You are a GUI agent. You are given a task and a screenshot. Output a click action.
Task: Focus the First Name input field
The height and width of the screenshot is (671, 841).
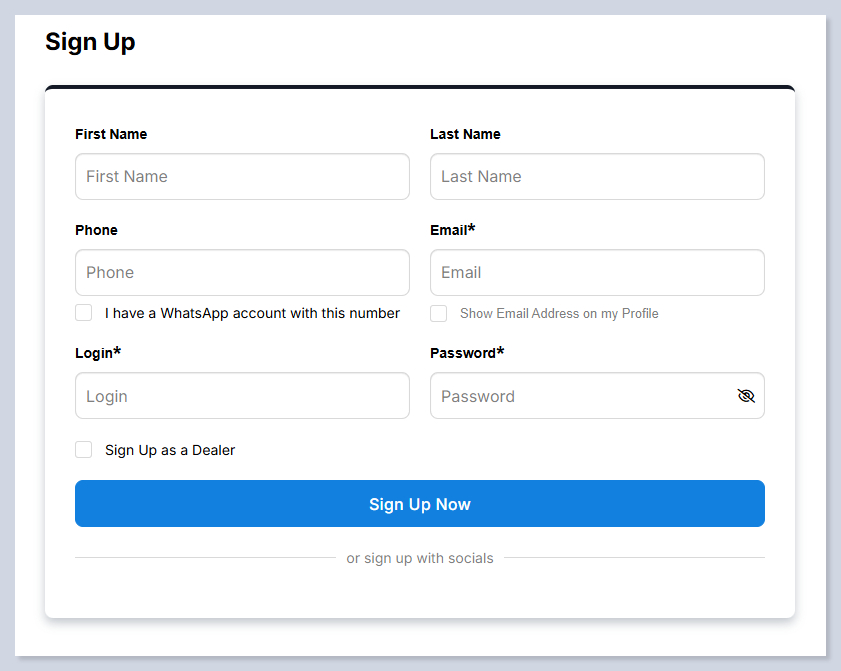[x=242, y=177]
